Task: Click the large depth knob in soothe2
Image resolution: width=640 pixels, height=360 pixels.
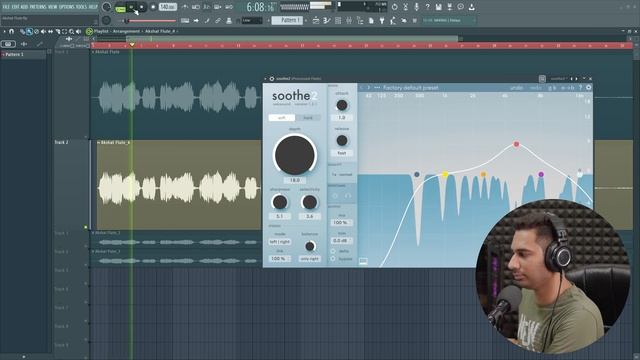Action: pos(295,155)
